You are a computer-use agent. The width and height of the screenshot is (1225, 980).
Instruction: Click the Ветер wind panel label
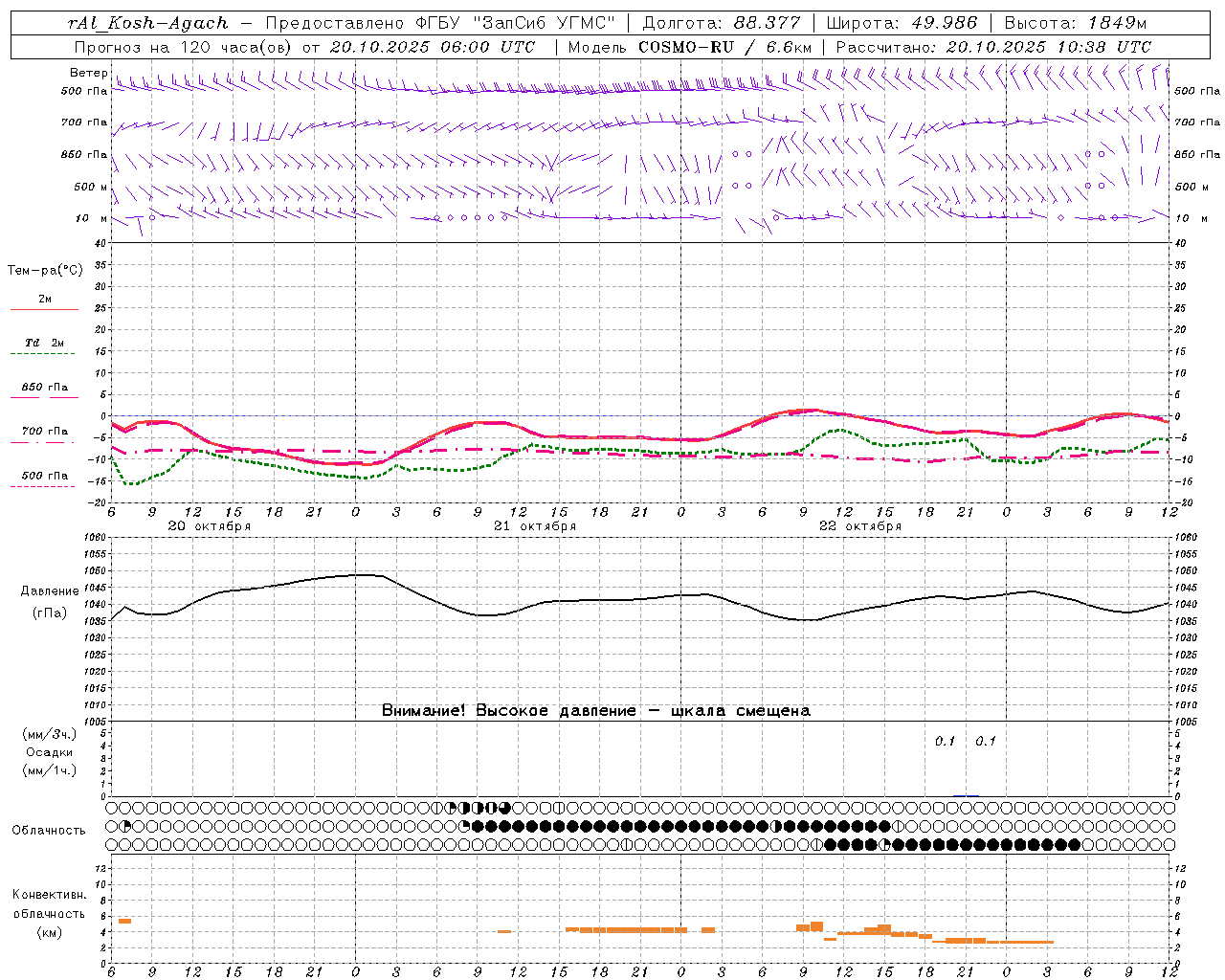(89, 73)
